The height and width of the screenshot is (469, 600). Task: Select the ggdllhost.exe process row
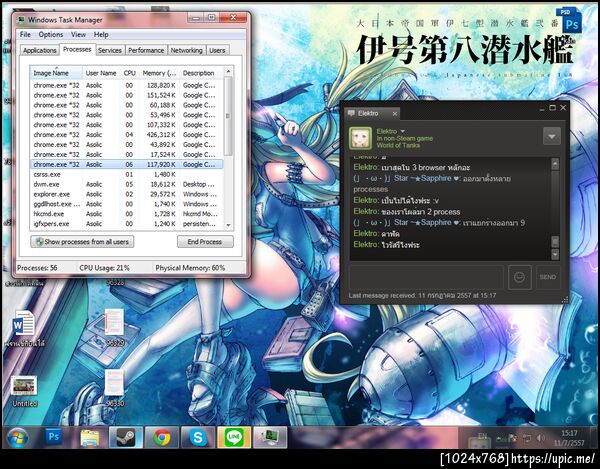(126, 204)
